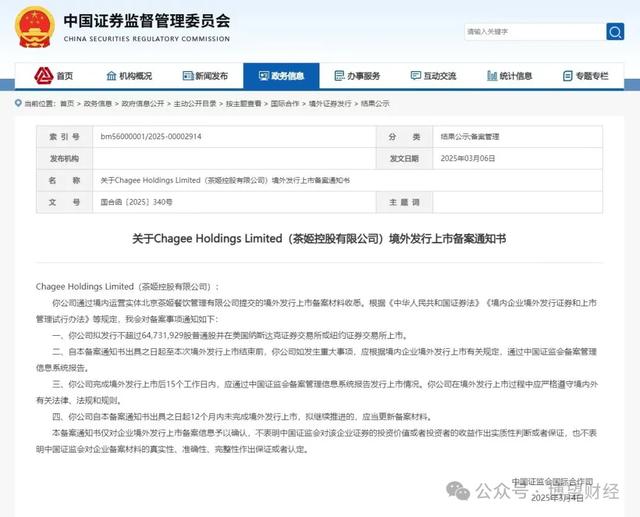
Task: Open 政府信息公开 breadcrumb link
Action: click(x=142, y=103)
